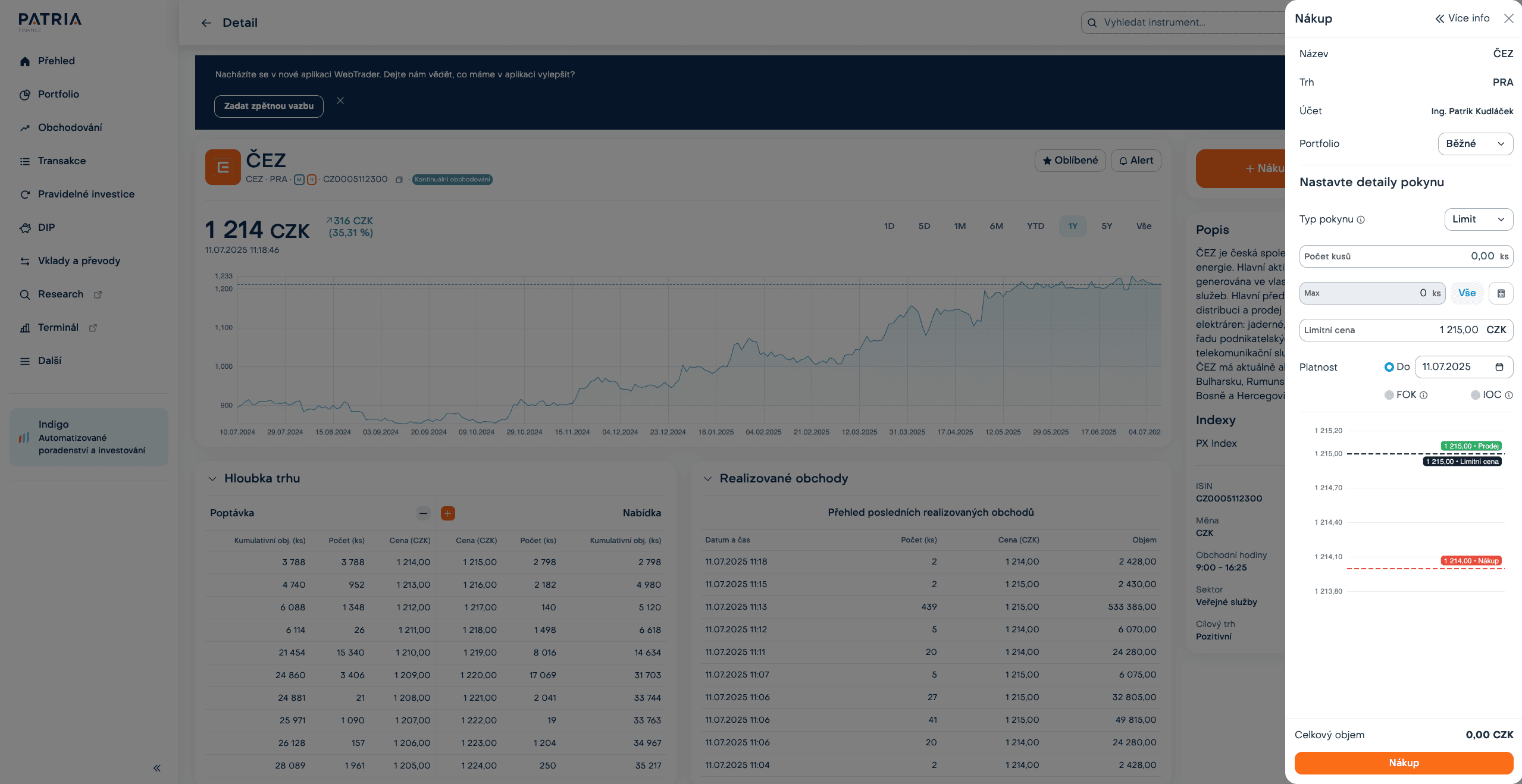This screenshot has height=784, width=1522.
Task: Select the Do validity radio button
Action: click(x=1389, y=367)
